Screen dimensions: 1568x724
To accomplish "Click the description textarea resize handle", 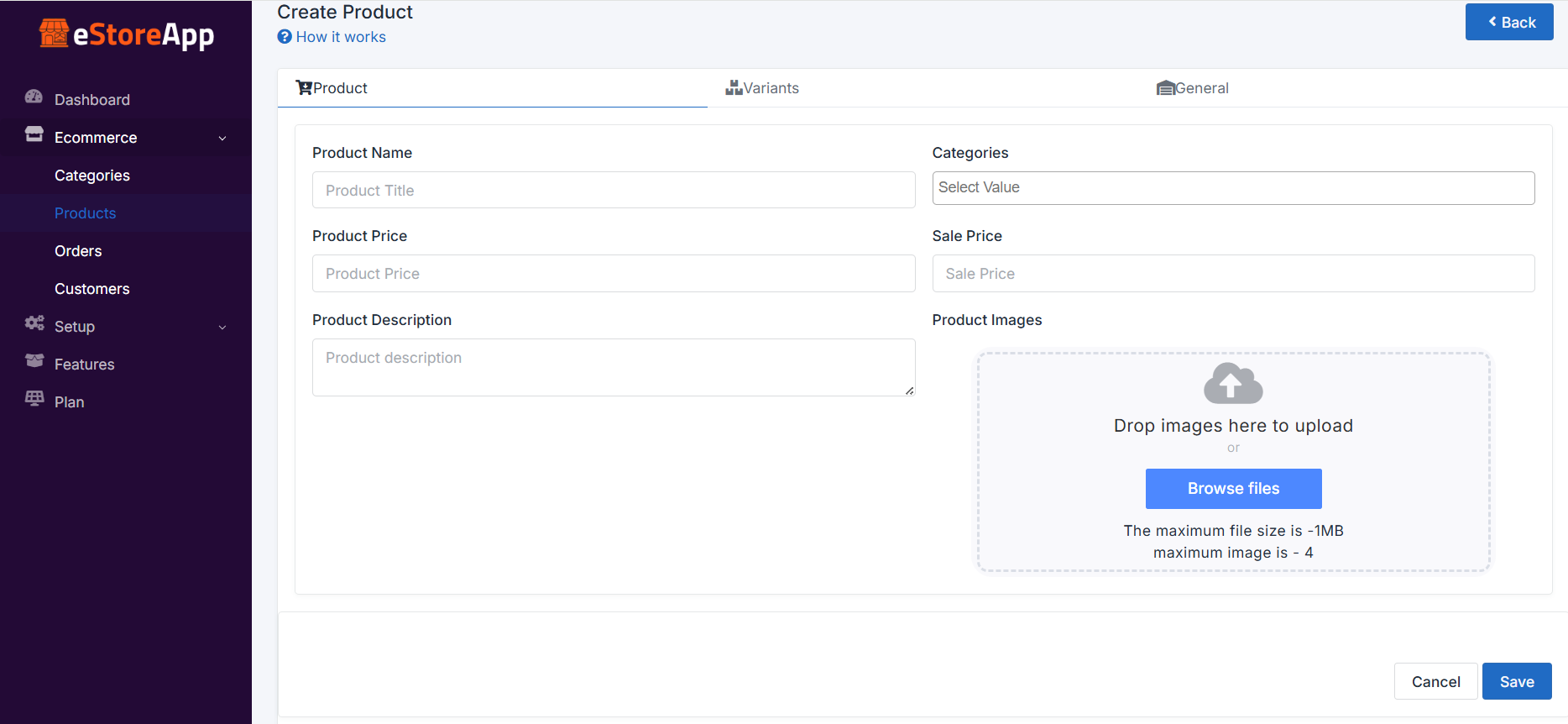I will click(x=909, y=391).
